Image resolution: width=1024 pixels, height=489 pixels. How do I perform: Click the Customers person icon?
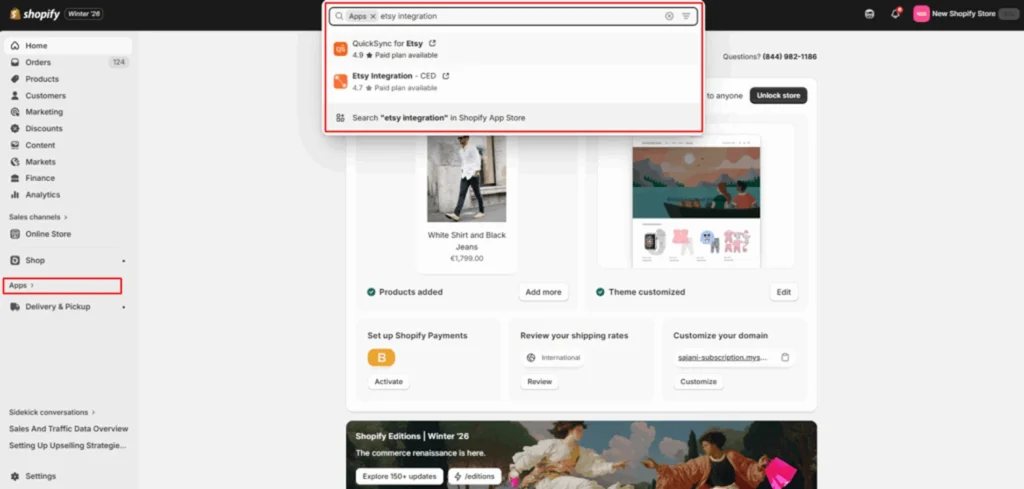[x=15, y=95]
